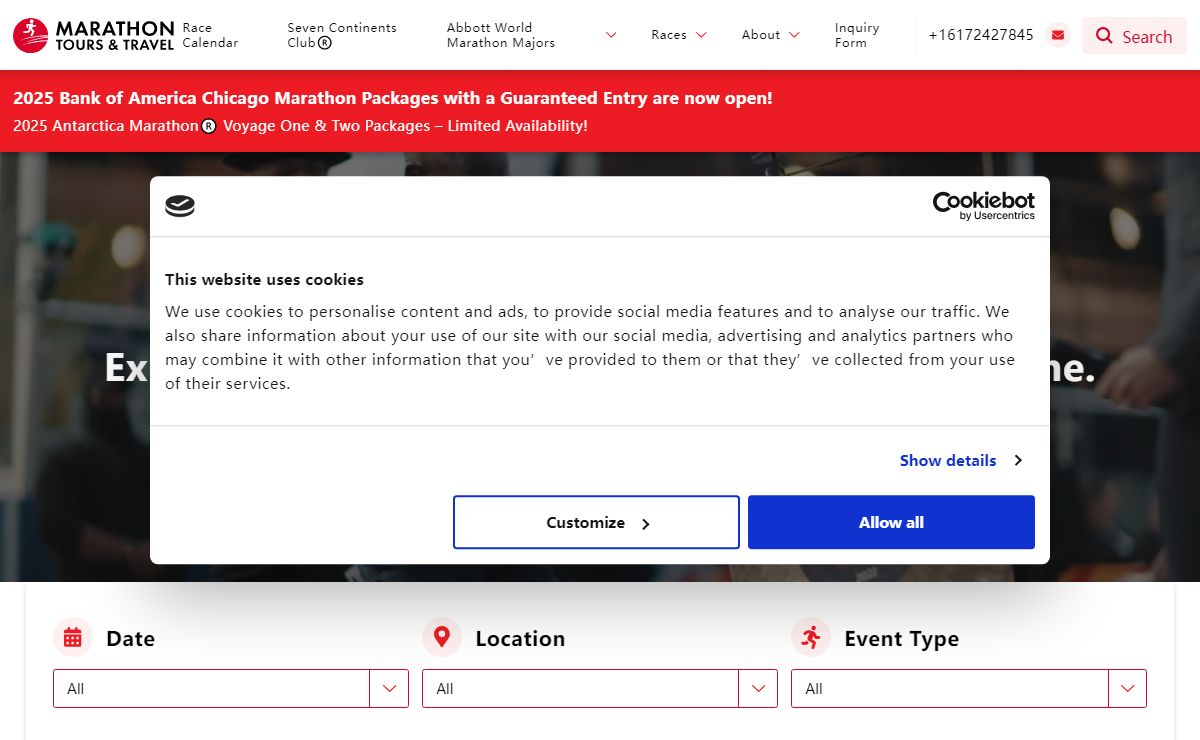Open the Location filter dropdown
Image resolution: width=1200 pixels, height=740 pixels.
point(600,688)
